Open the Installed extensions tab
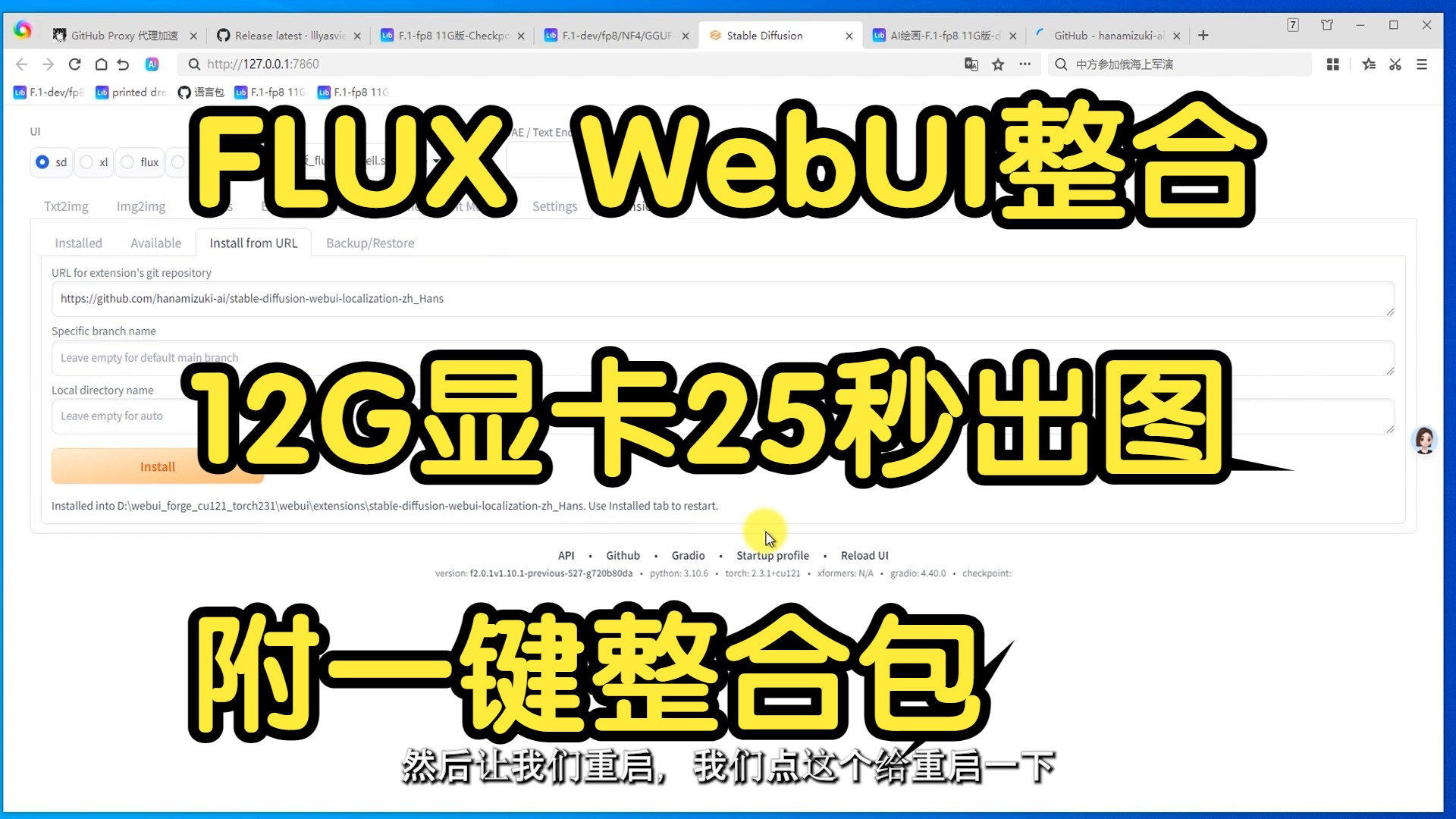The height and width of the screenshot is (819, 1456). pos(78,243)
